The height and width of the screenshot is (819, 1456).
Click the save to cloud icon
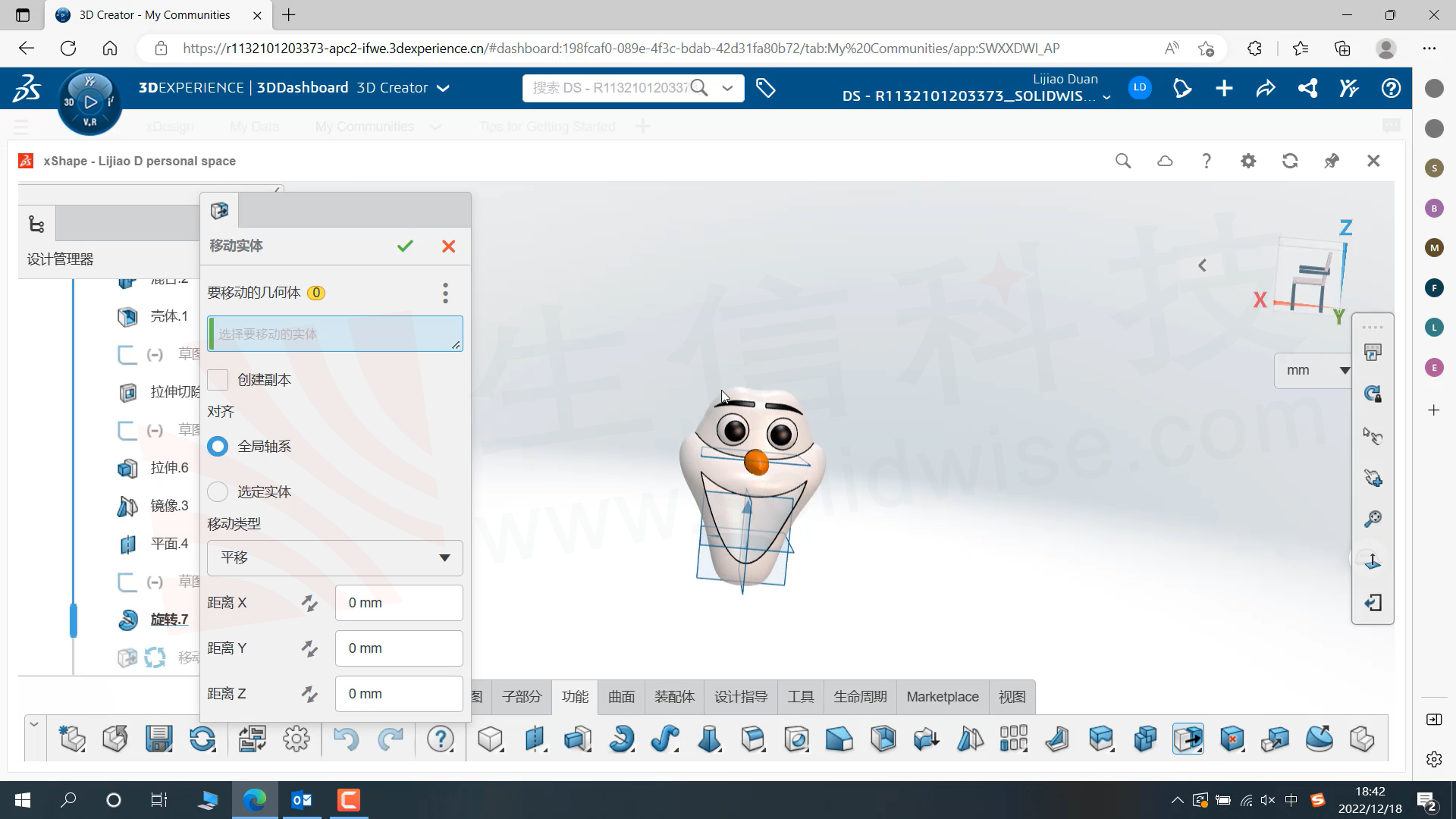tap(1165, 161)
